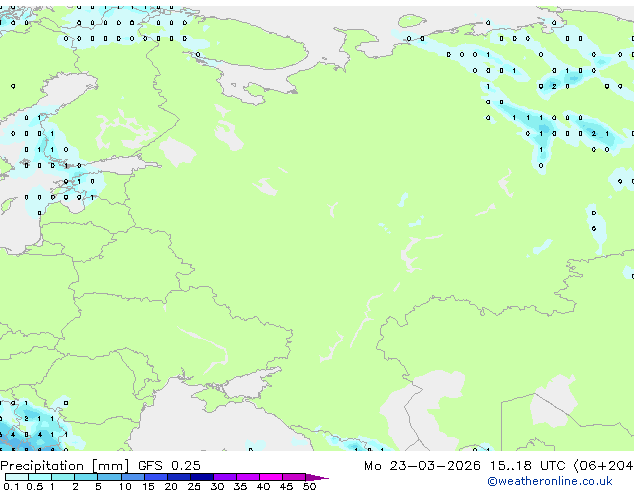Click the 'GFS 0.25' model label
Image resolution: width=634 pixels, height=490 pixels.
pyautogui.click(x=169, y=466)
